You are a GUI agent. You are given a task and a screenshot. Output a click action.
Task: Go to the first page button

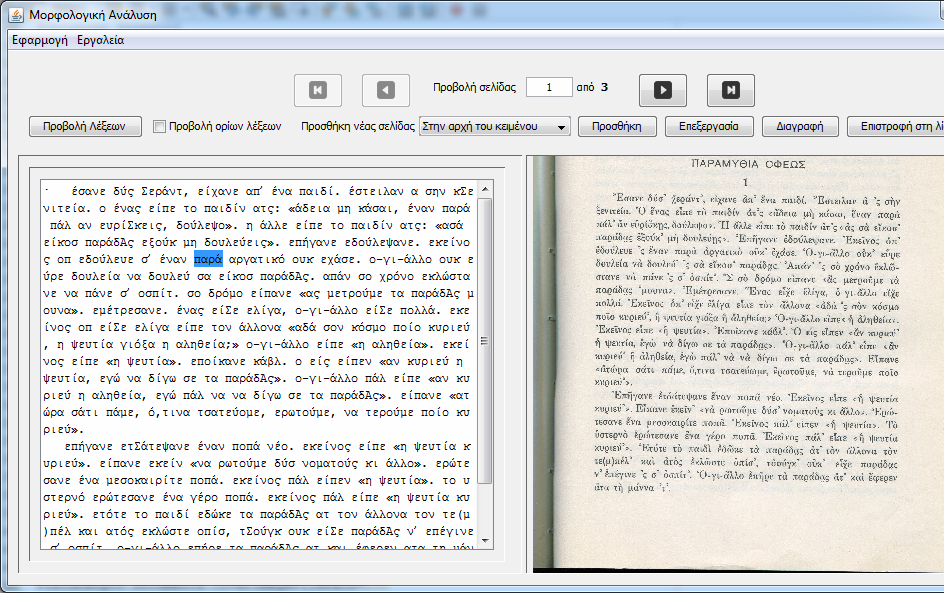(318, 90)
